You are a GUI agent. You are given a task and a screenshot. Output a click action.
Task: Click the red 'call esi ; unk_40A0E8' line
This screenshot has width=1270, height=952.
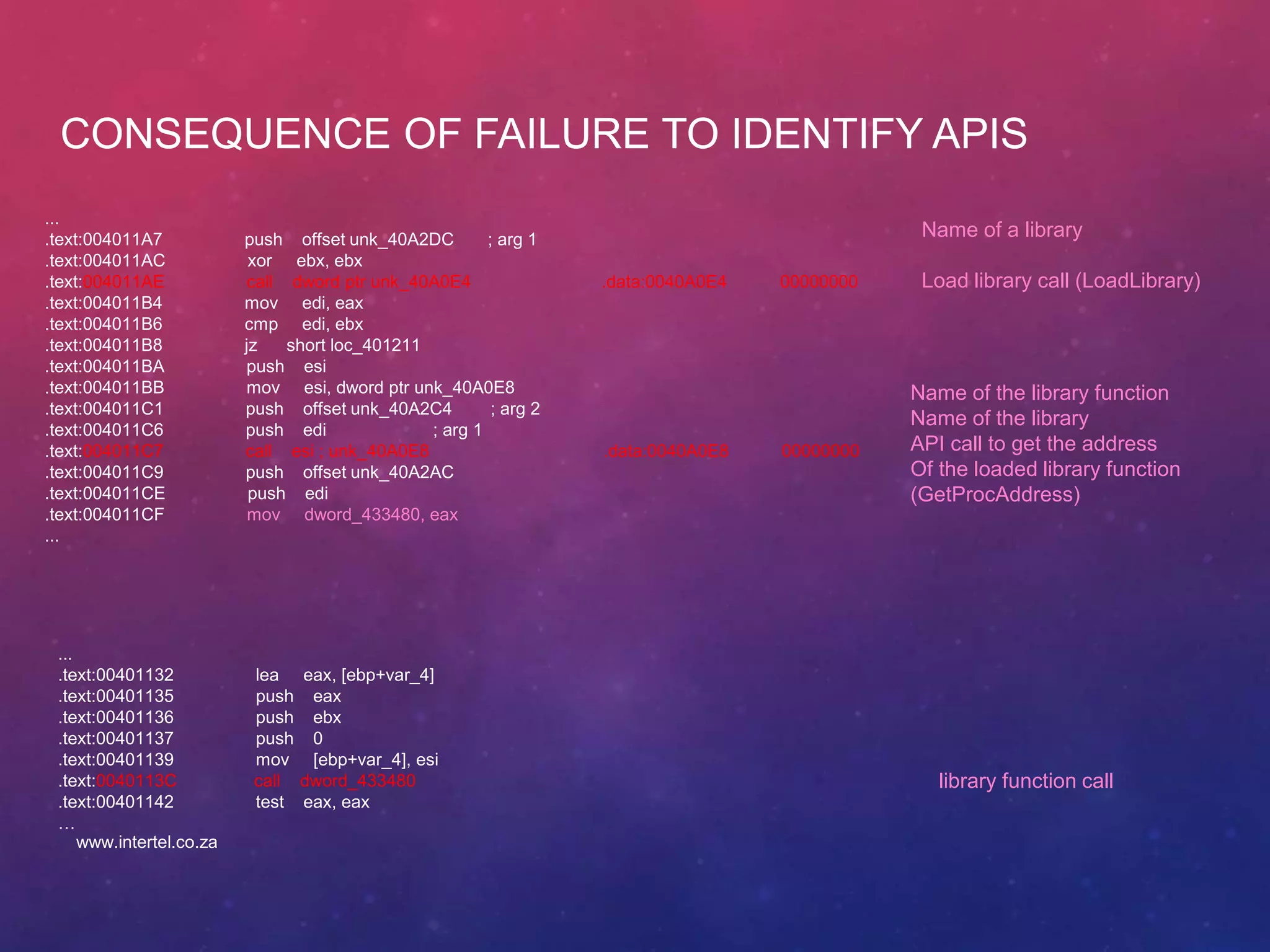pos(337,451)
